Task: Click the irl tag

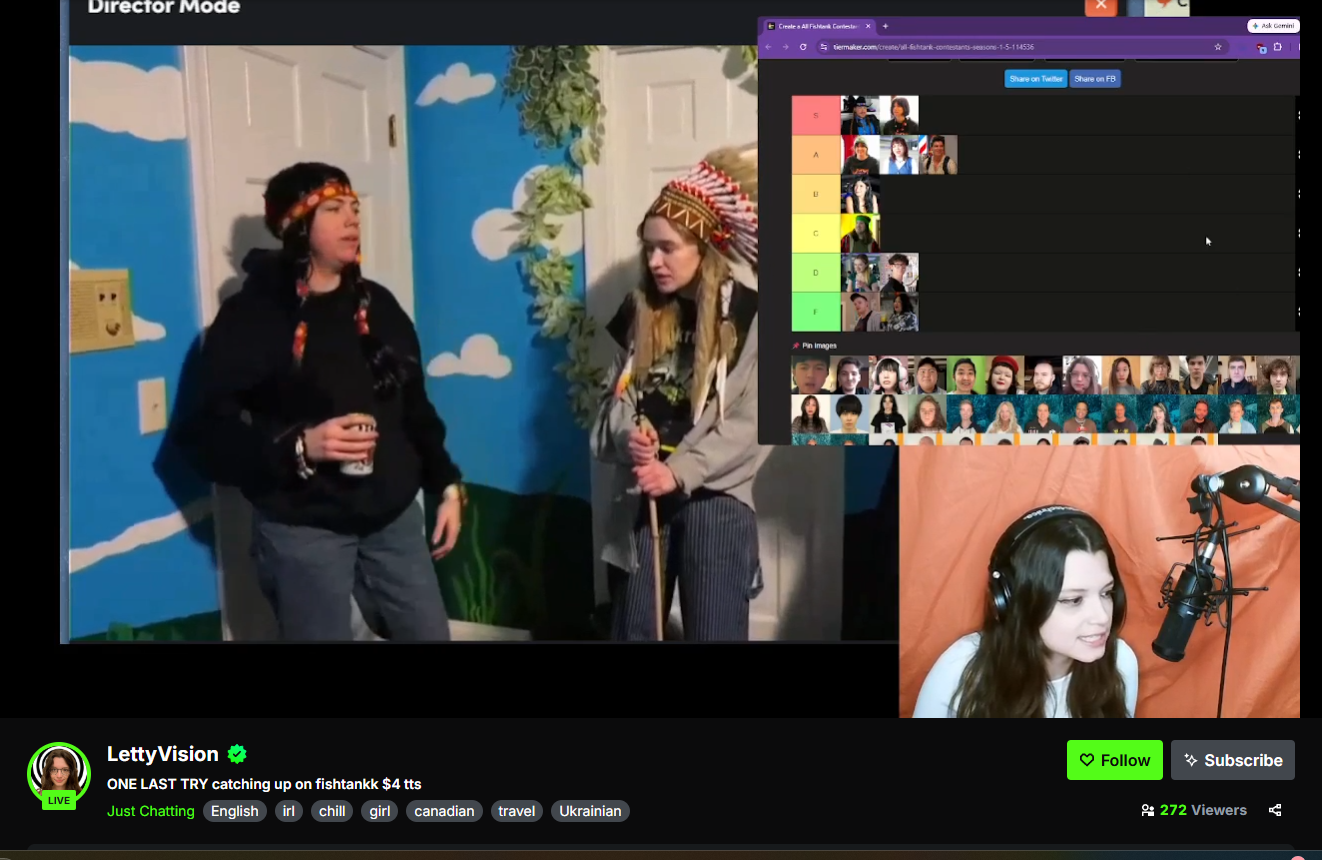Action: coord(289,811)
